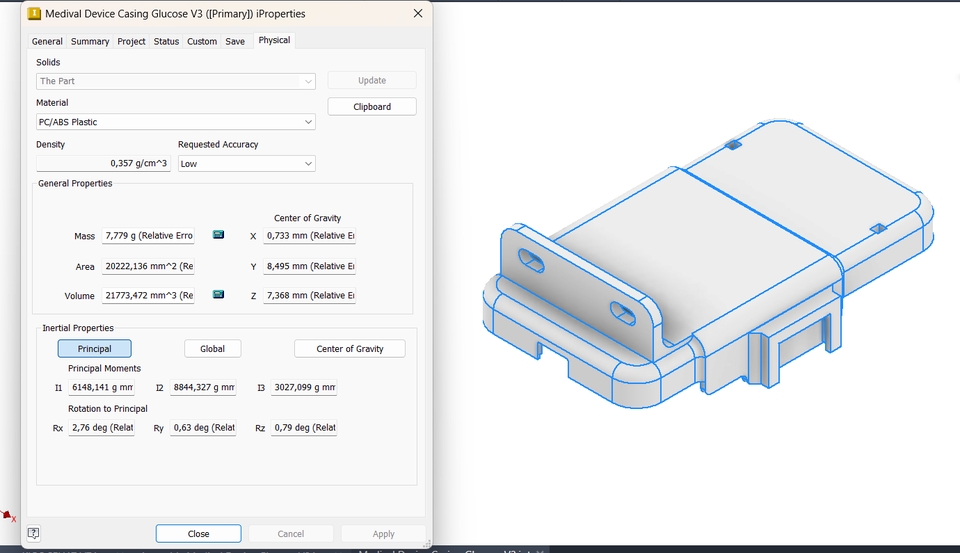Click the calculator icon next to Volume
The image size is (960, 553).
218,295
